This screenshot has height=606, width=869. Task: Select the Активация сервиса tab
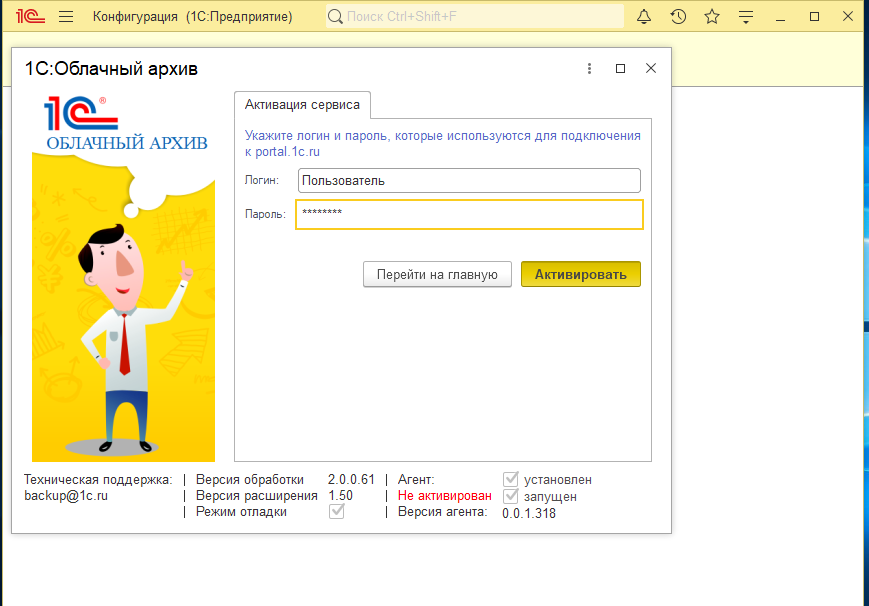tap(302, 105)
